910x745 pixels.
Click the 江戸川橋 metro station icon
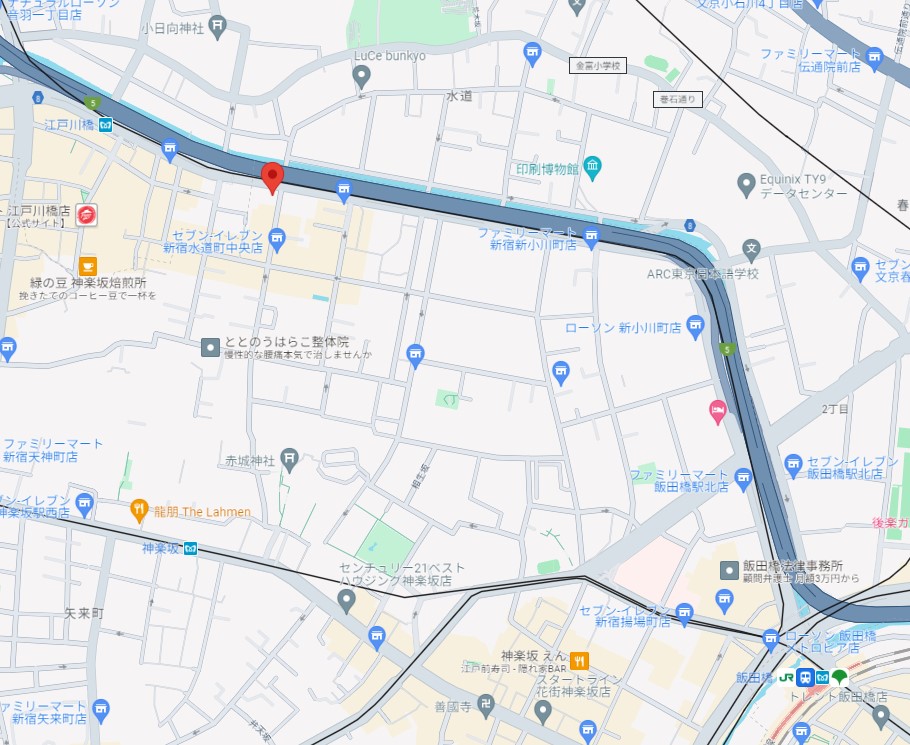[105, 124]
